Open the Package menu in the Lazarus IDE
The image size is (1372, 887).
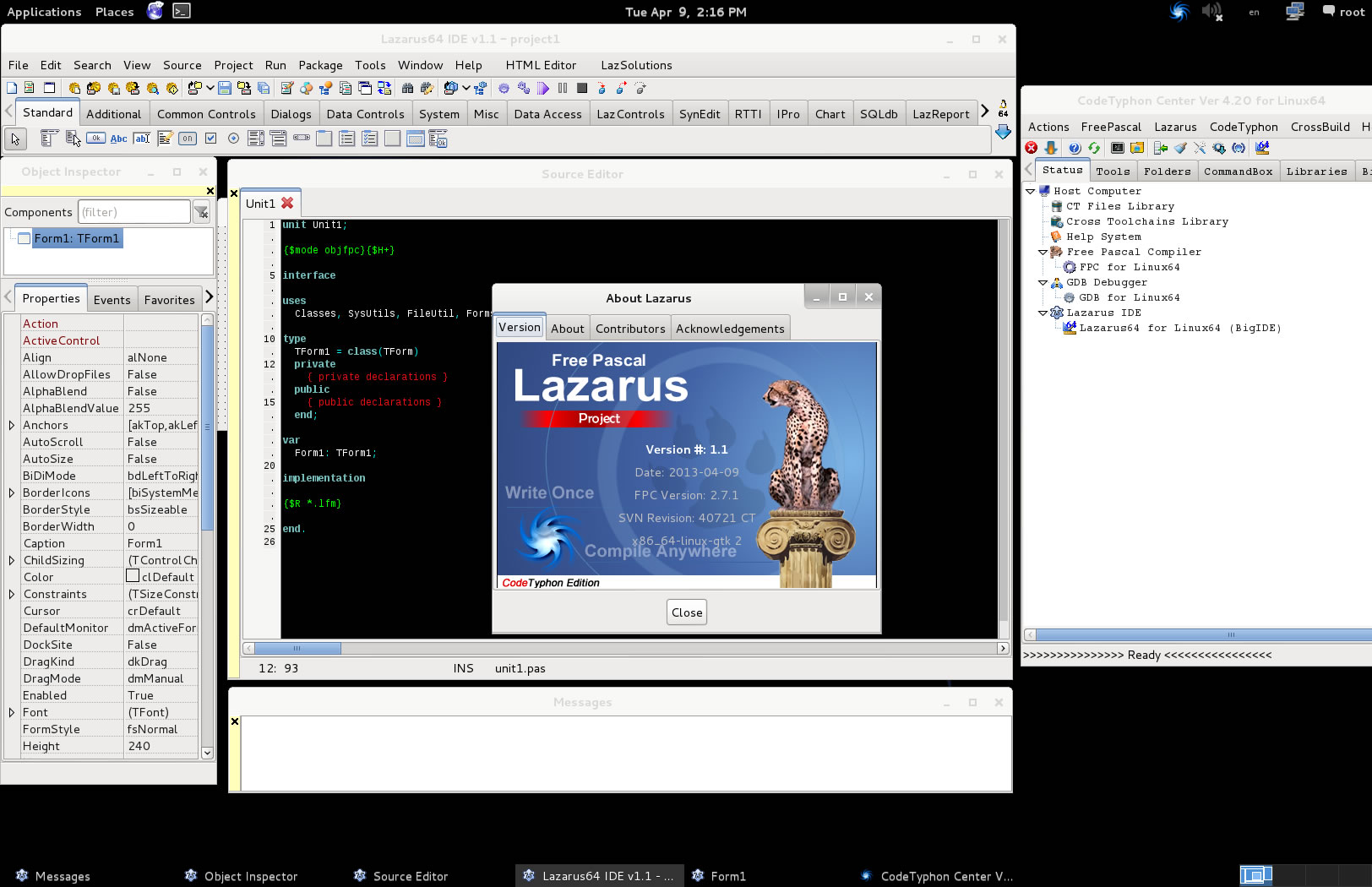(320, 65)
